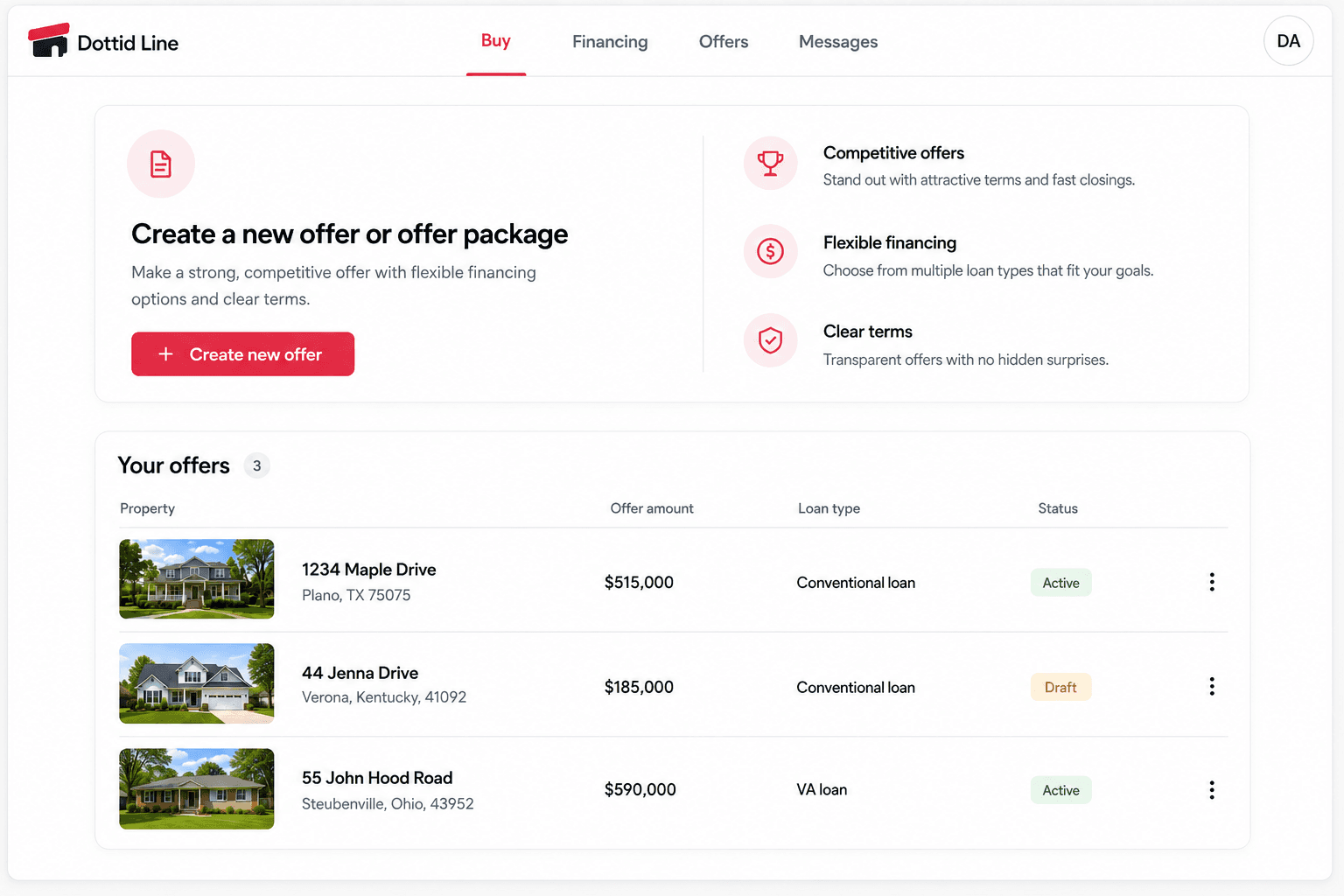1344x896 pixels.
Task: Click Conventional loan for 1234 Maple Drive
Action: 856,583
